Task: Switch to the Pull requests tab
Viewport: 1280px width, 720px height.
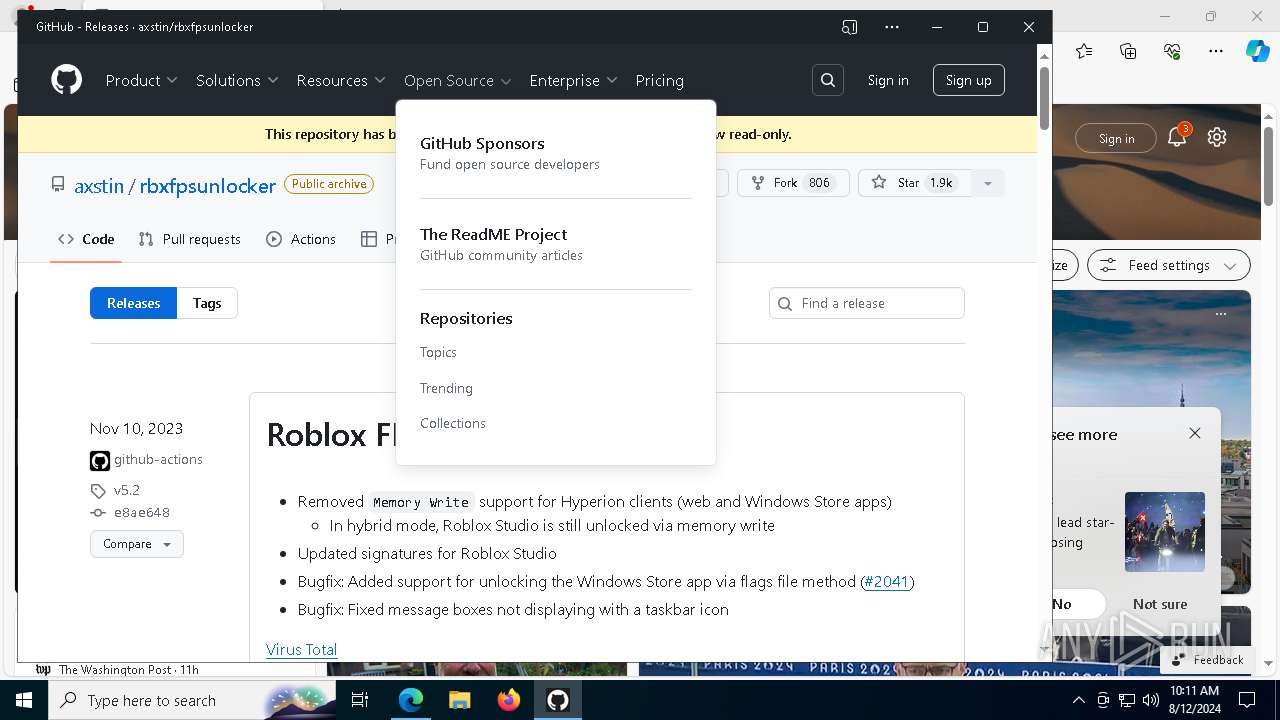Action: pos(190,239)
